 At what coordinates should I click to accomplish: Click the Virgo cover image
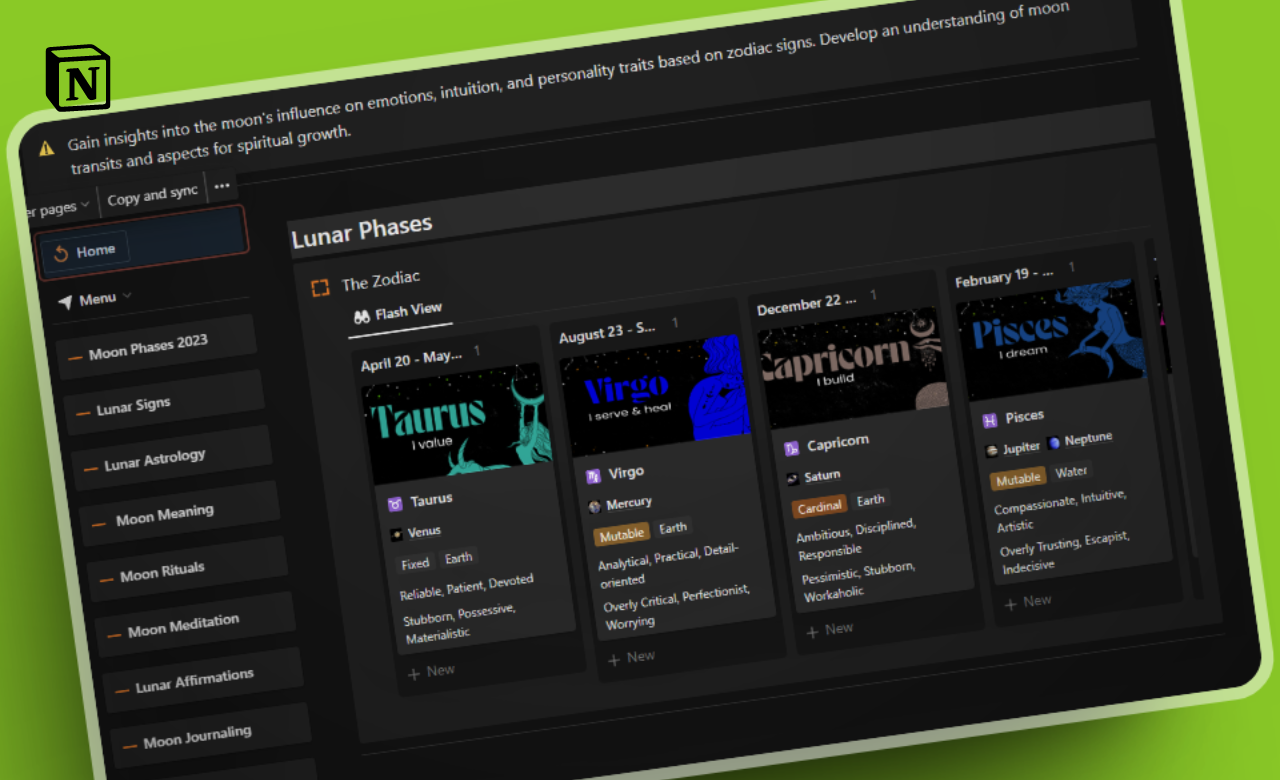point(656,397)
